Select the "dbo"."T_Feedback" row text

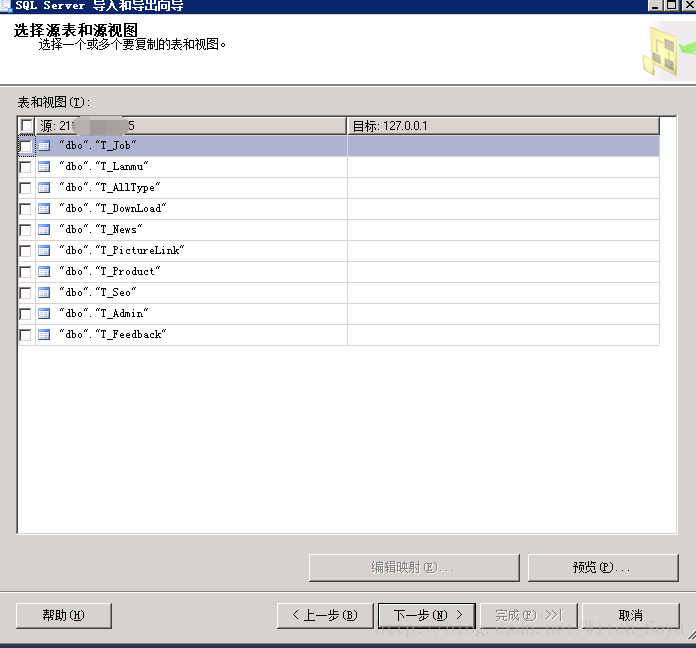[113, 335]
